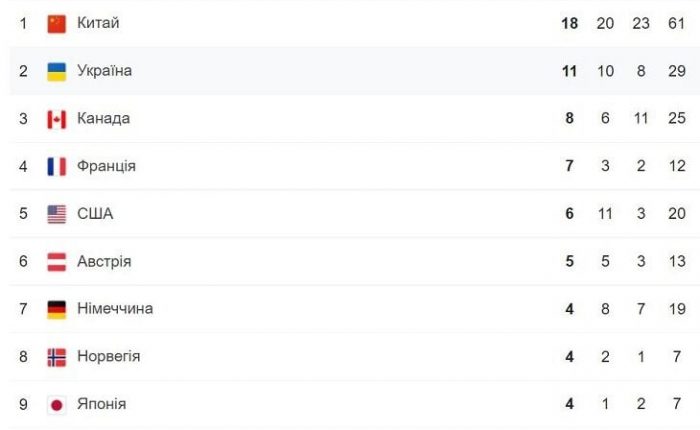Open the Україна country link

[x=104, y=71]
